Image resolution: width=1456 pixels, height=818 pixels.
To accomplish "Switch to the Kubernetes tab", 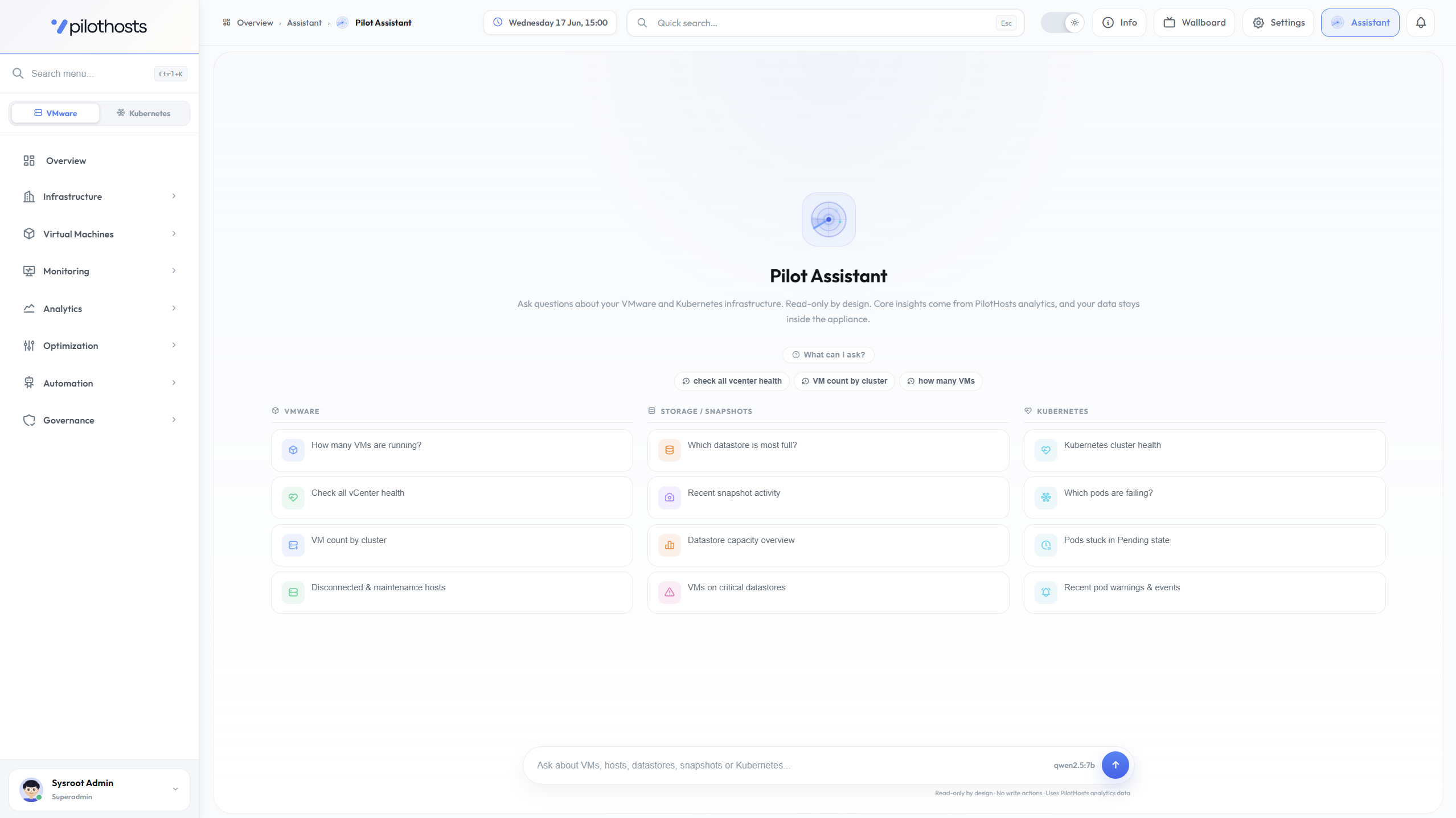I will [143, 113].
